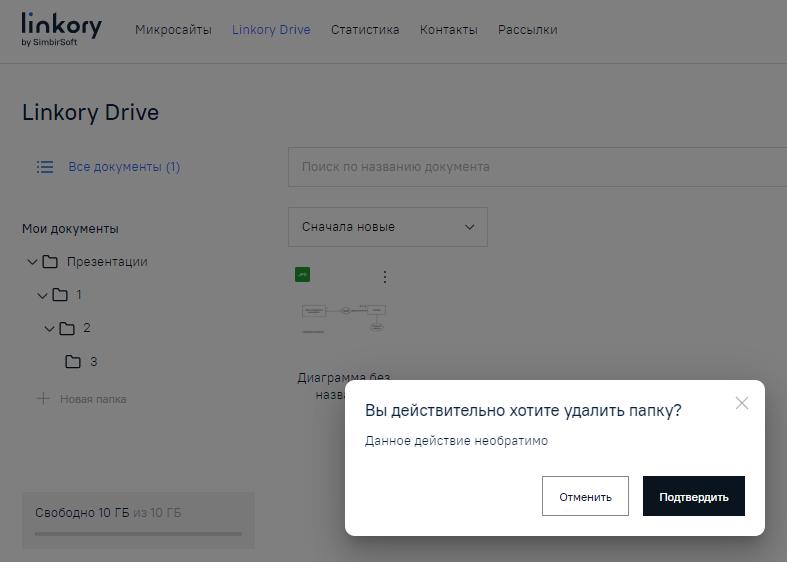Click the plus icon for Новая папка
This screenshot has width=787, height=562.
tap(43, 399)
